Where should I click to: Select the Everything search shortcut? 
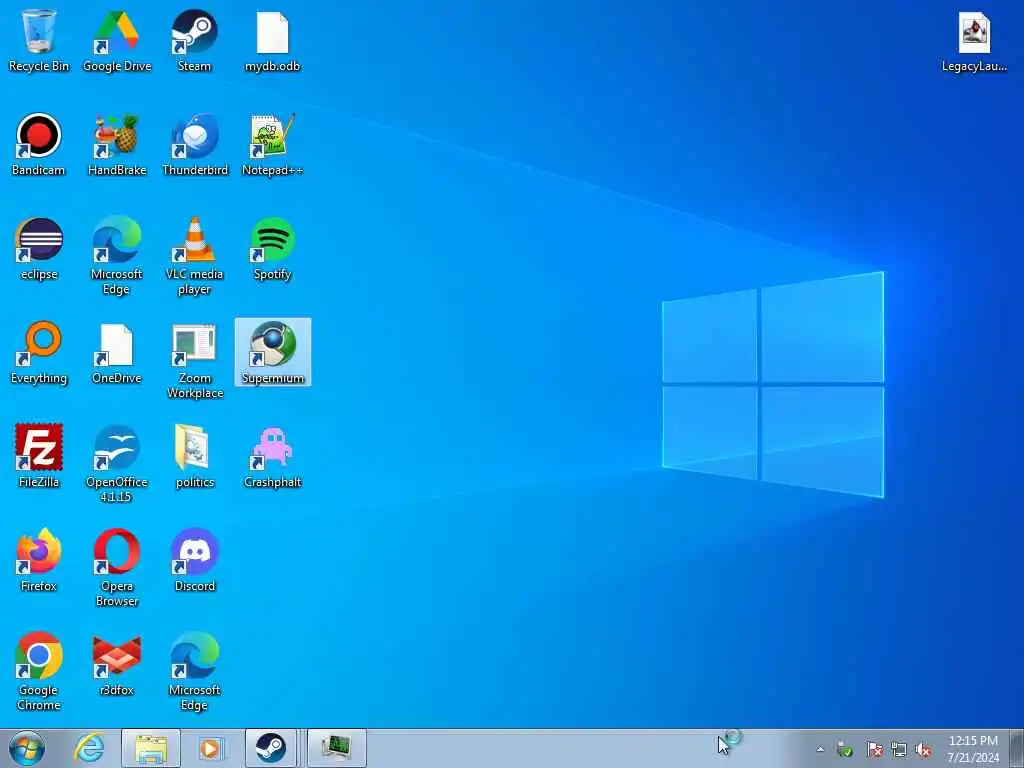39,352
